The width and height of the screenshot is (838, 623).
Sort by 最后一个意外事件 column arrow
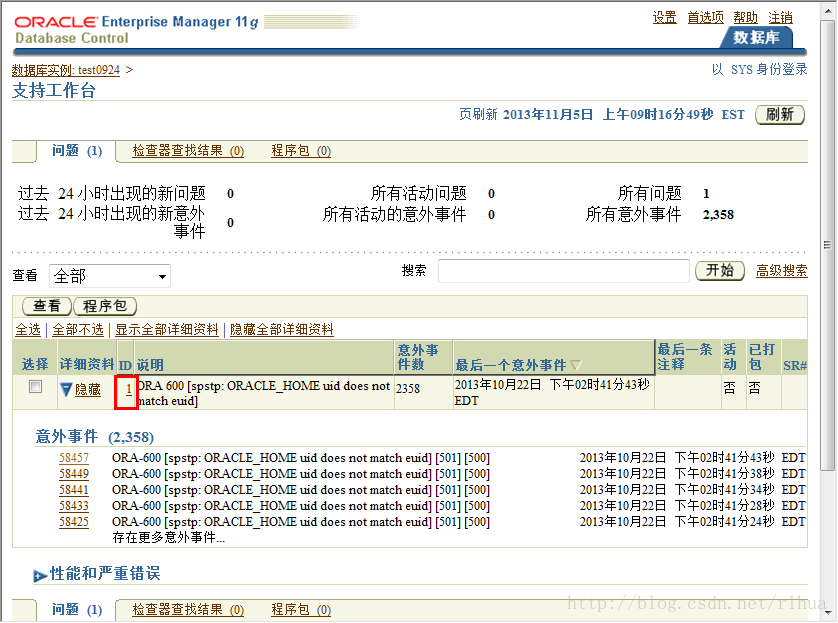tap(575, 365)
